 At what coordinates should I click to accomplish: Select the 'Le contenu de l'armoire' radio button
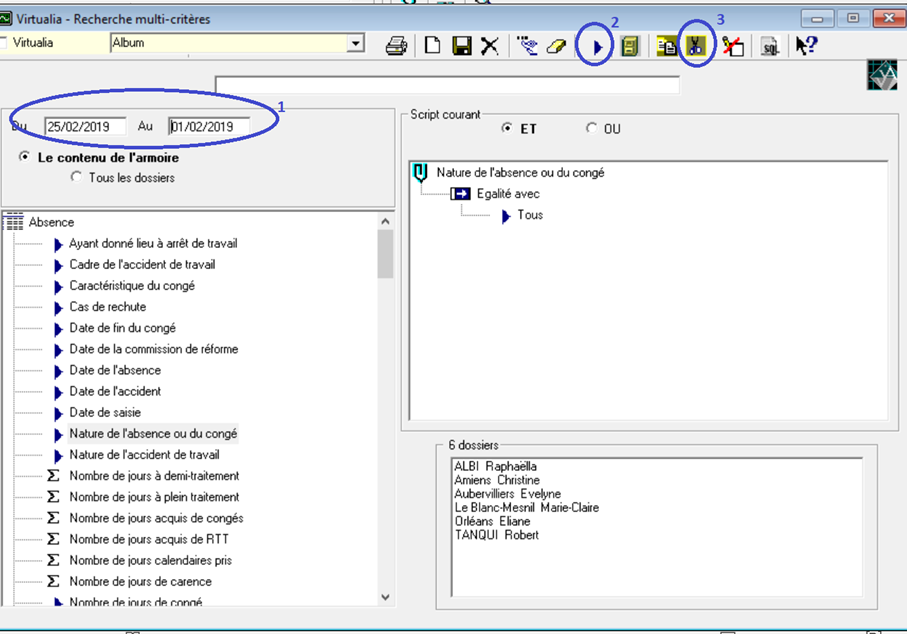click(25, 157)
